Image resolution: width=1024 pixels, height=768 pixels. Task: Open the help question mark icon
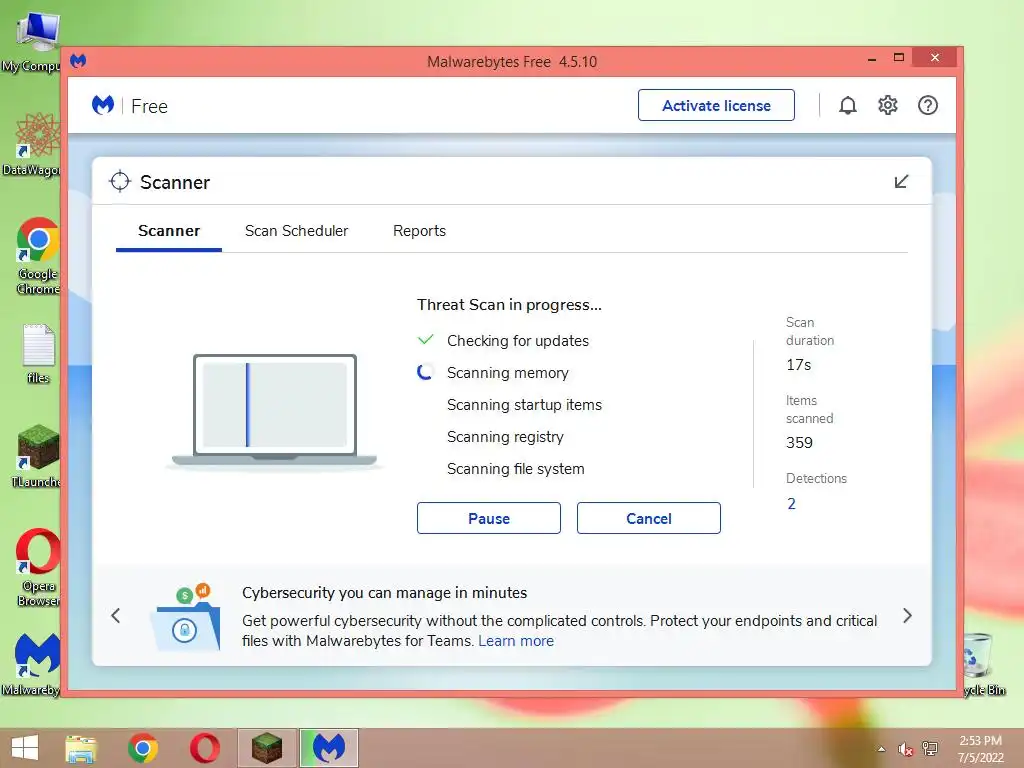tap(927, 105)
